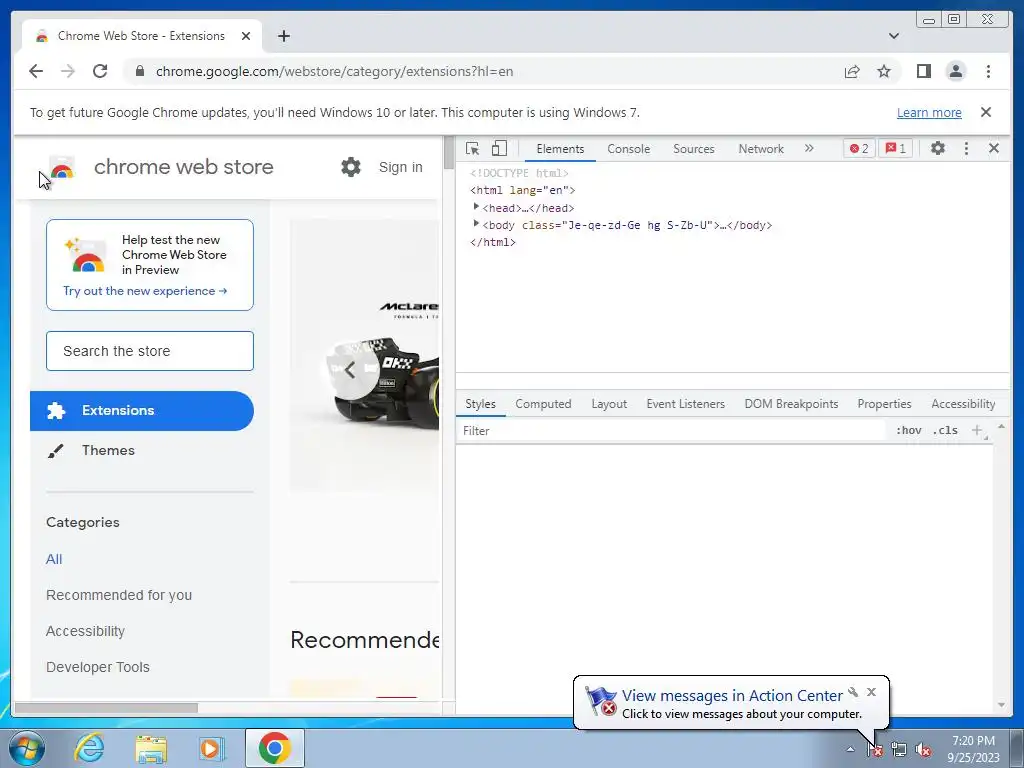Open the Windows Start menu
Viewport: 1024px width, 768px height.
pyautogui.click(x=27, y=748)
